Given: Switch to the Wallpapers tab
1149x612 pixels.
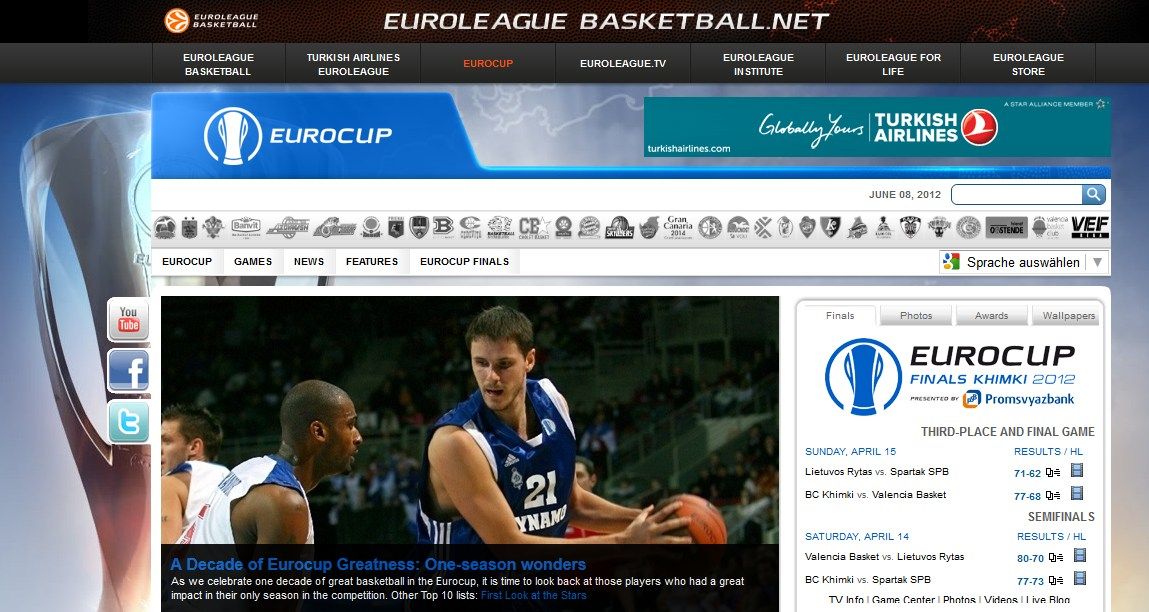Looking at the screenshot, I should 1068,316.
